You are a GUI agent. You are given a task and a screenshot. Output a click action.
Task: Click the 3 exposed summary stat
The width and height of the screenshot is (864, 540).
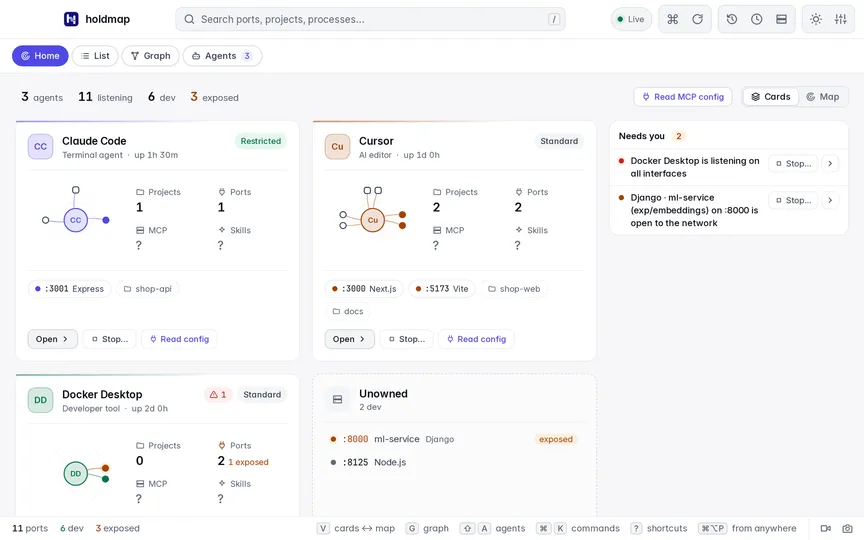214,98
